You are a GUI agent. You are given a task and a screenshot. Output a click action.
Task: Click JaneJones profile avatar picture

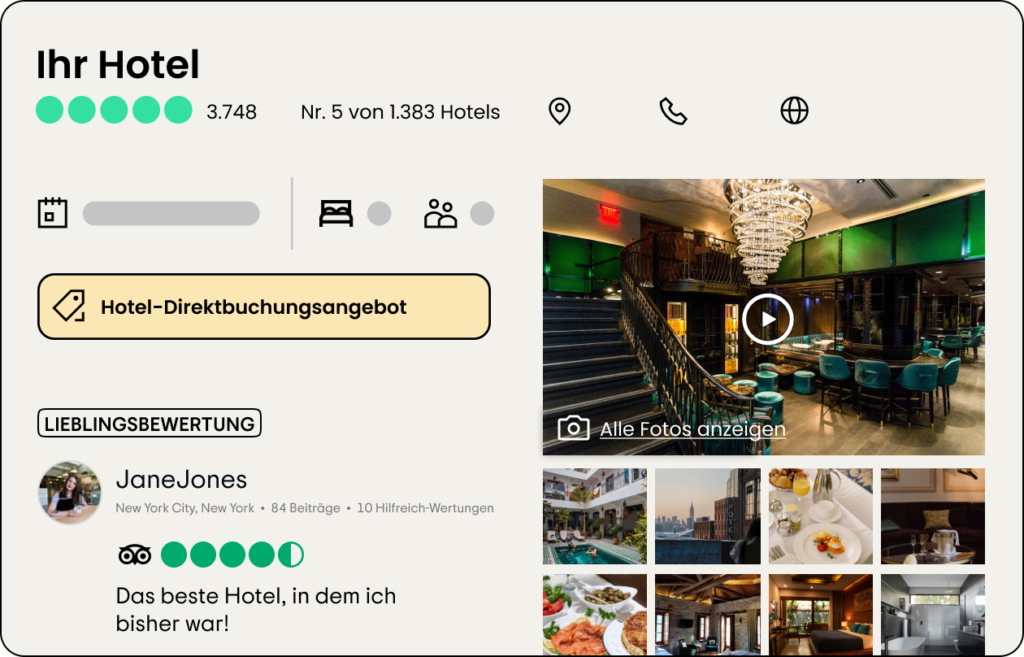point(69,492)
